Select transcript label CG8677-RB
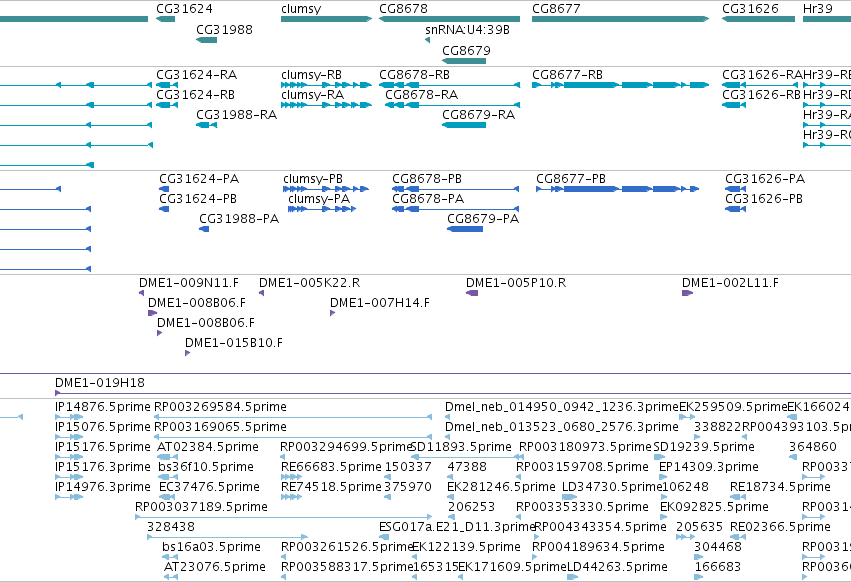 click(x=568, y=75)
